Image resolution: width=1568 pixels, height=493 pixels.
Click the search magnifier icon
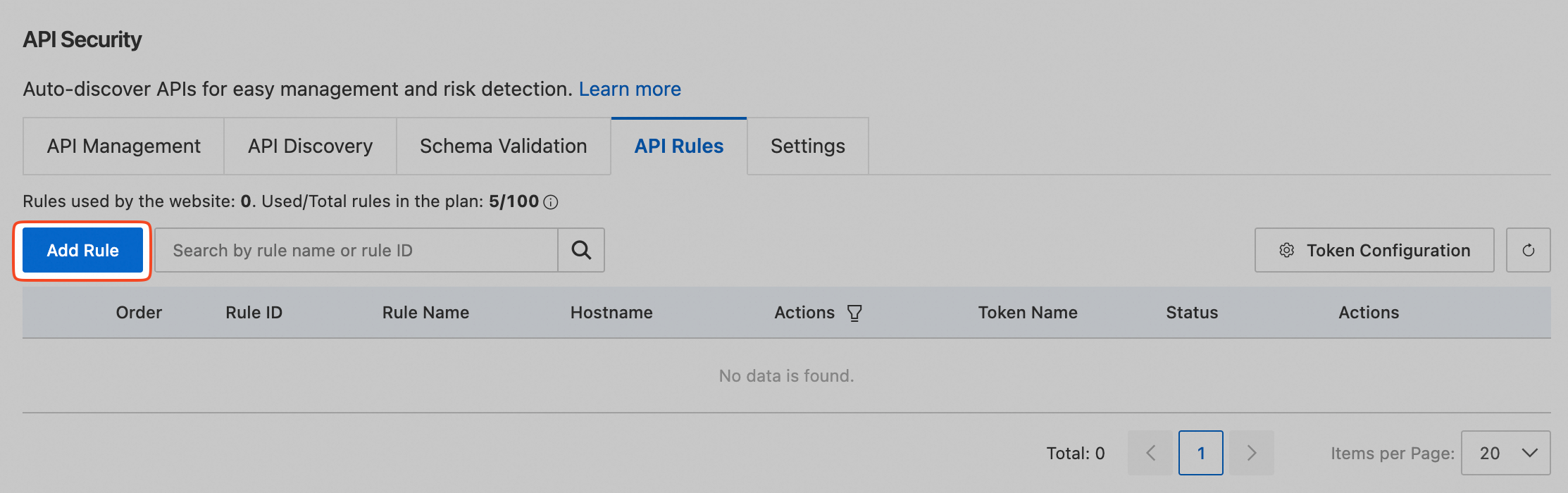tap(581, 250)
